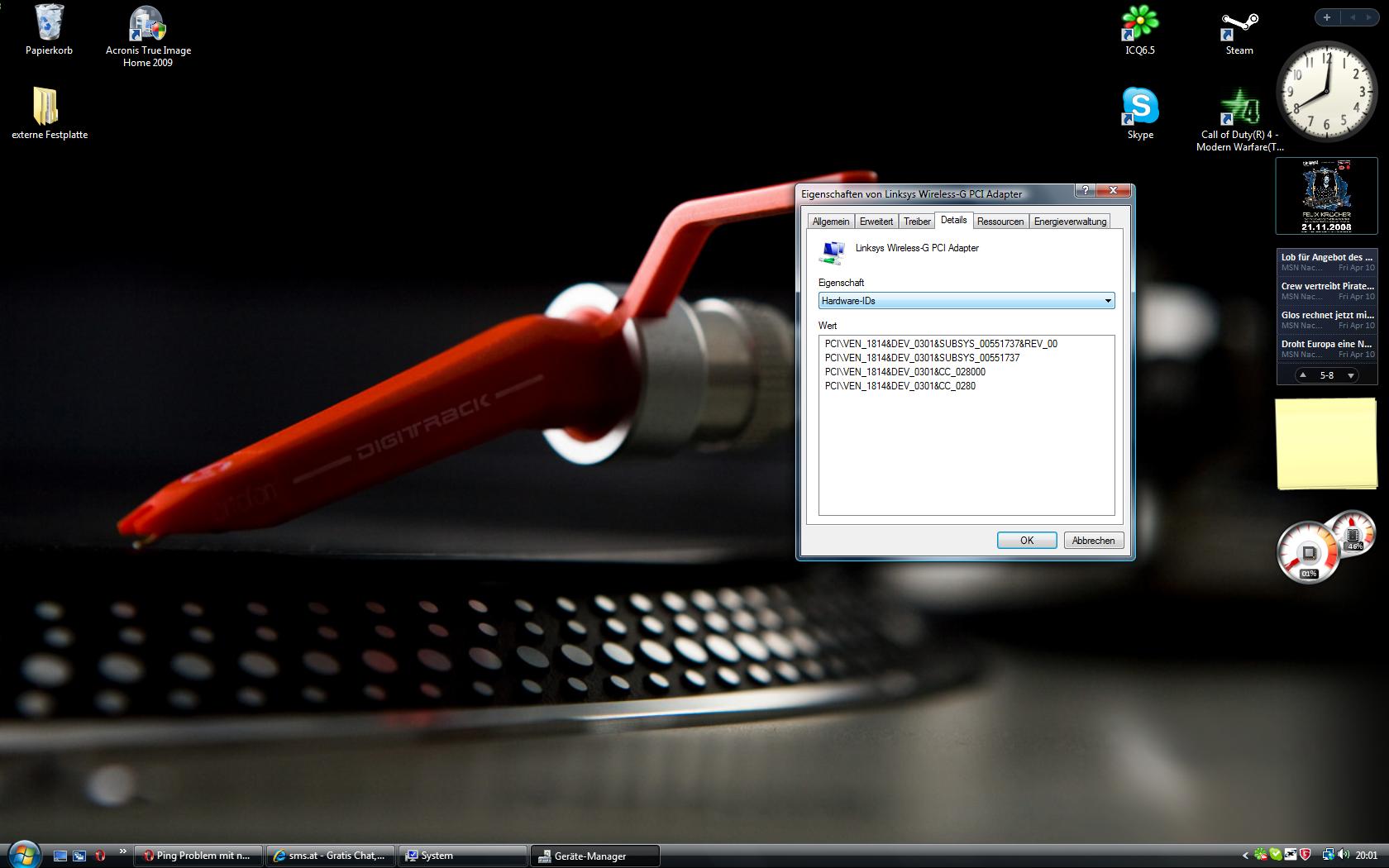Switch to Geräte-Manager taskbar button
The width and height of the screenshot is (1389, 868).
[x=595, y=856]
